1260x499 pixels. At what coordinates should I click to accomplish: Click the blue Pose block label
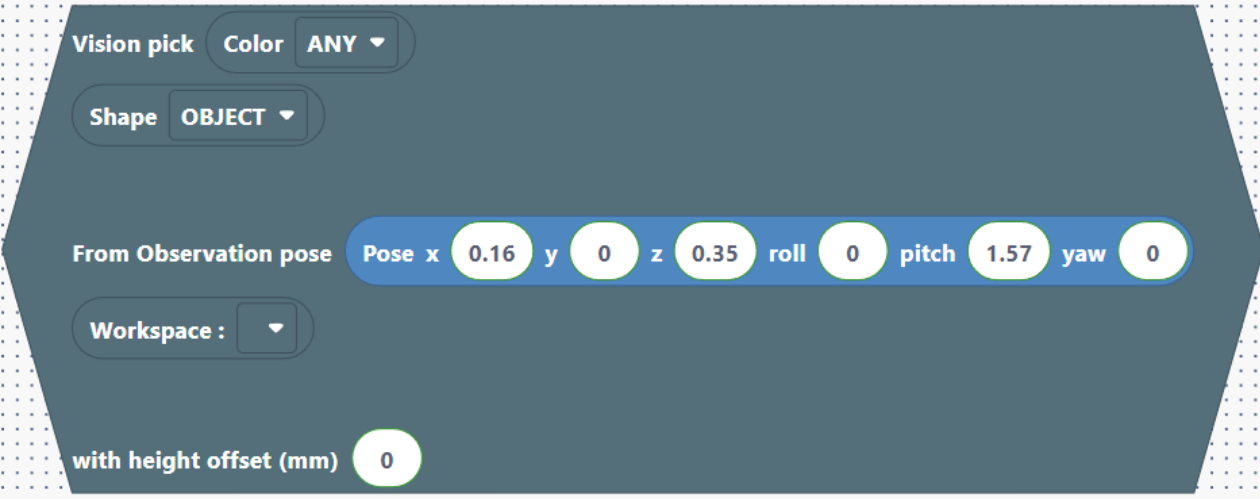coord(388,254)
